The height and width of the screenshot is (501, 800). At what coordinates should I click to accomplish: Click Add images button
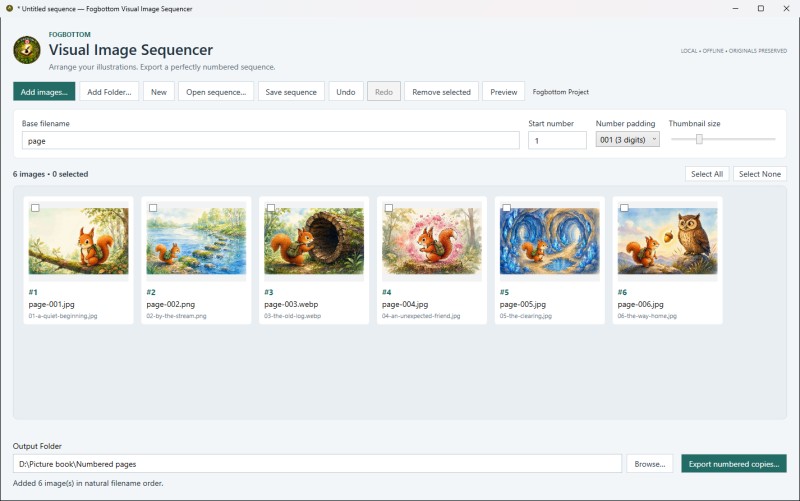(x=44, y=92)
